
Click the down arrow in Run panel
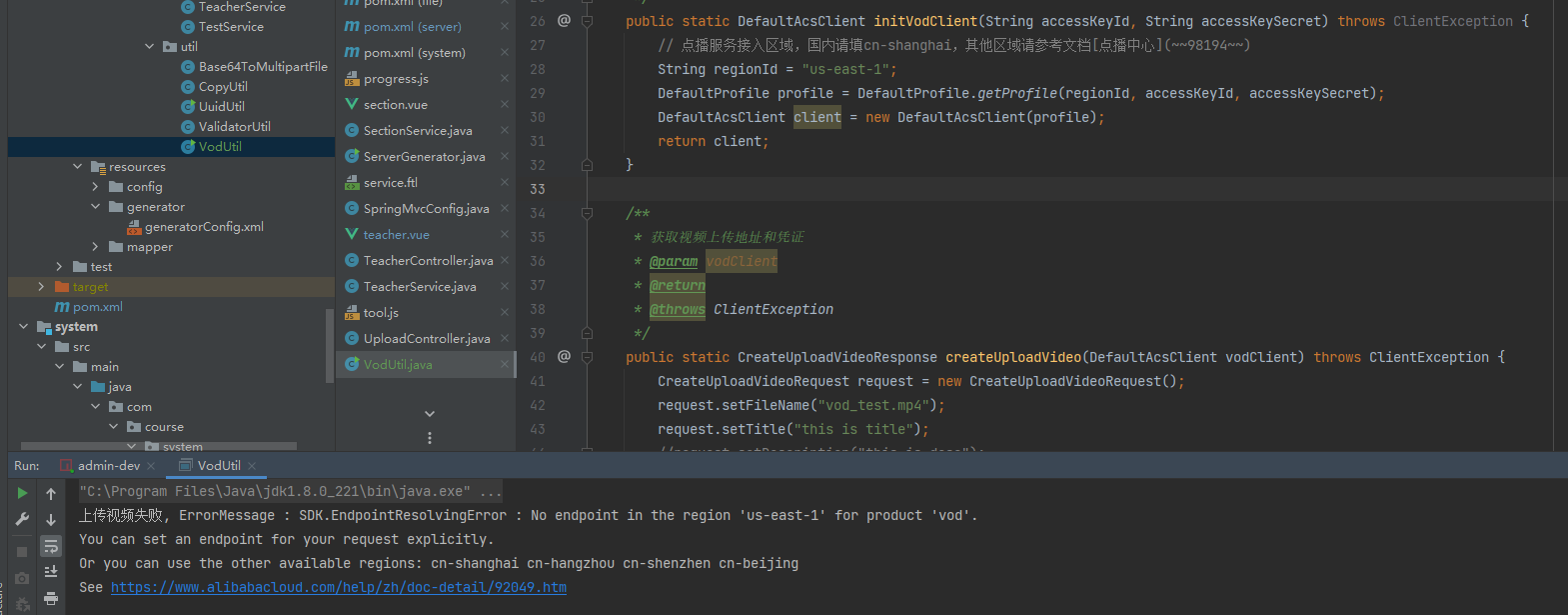click(x=51, y=520)
